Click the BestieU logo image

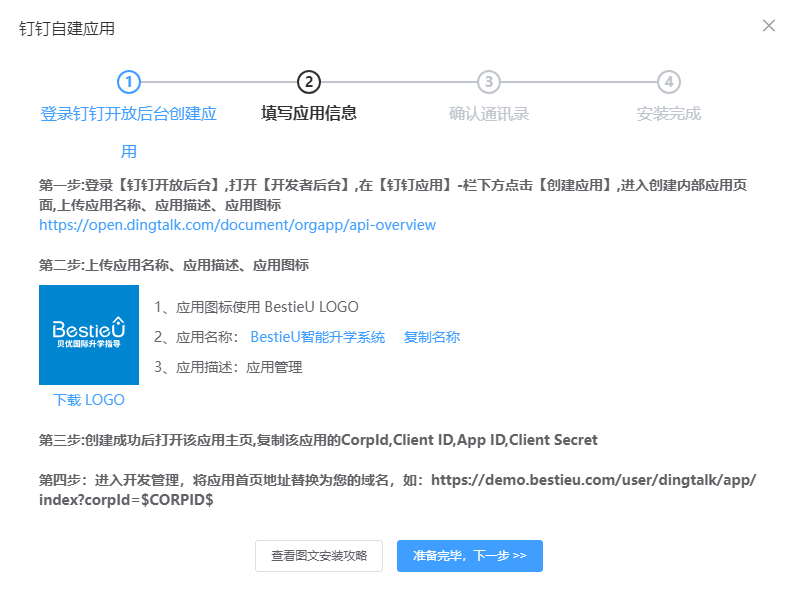pos(89,335)
